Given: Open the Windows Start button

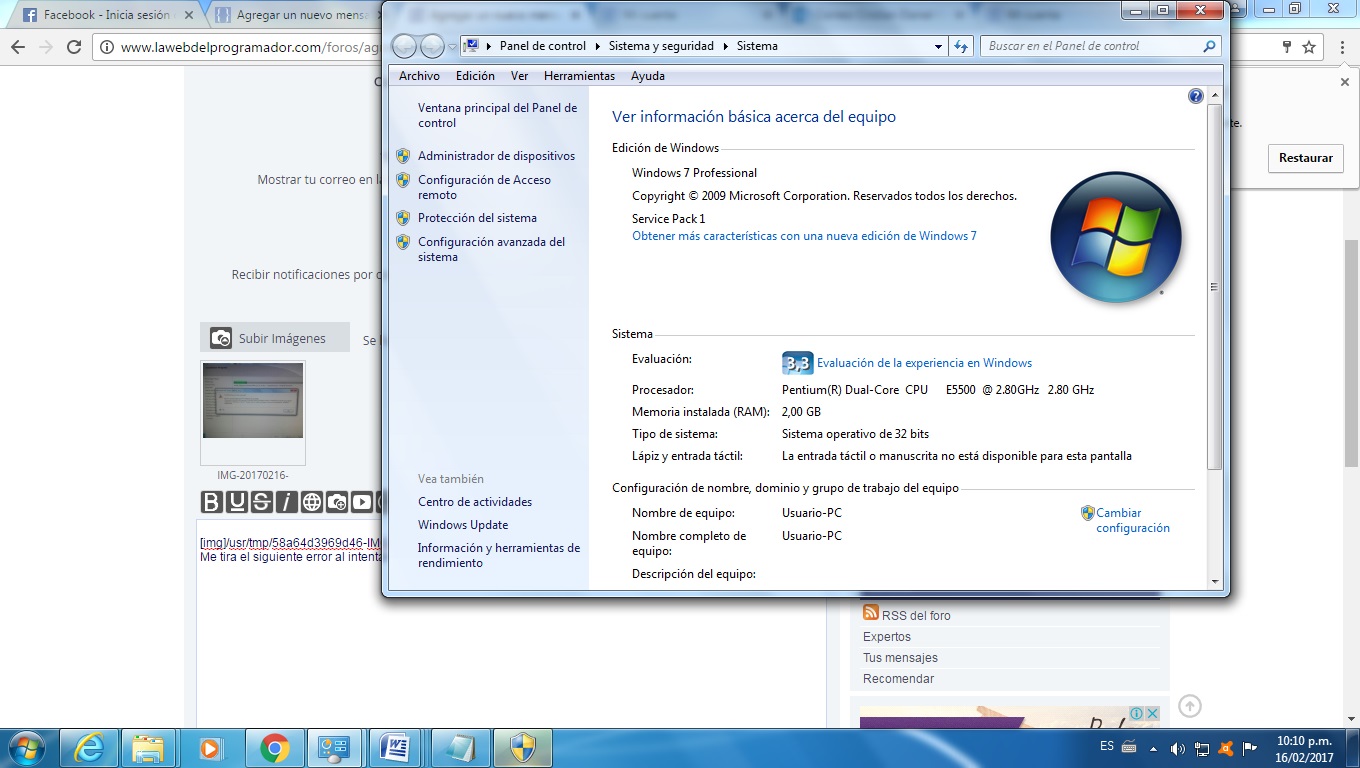Looking at the screenshot, I should pyautogui.click(x=26, y=748).
